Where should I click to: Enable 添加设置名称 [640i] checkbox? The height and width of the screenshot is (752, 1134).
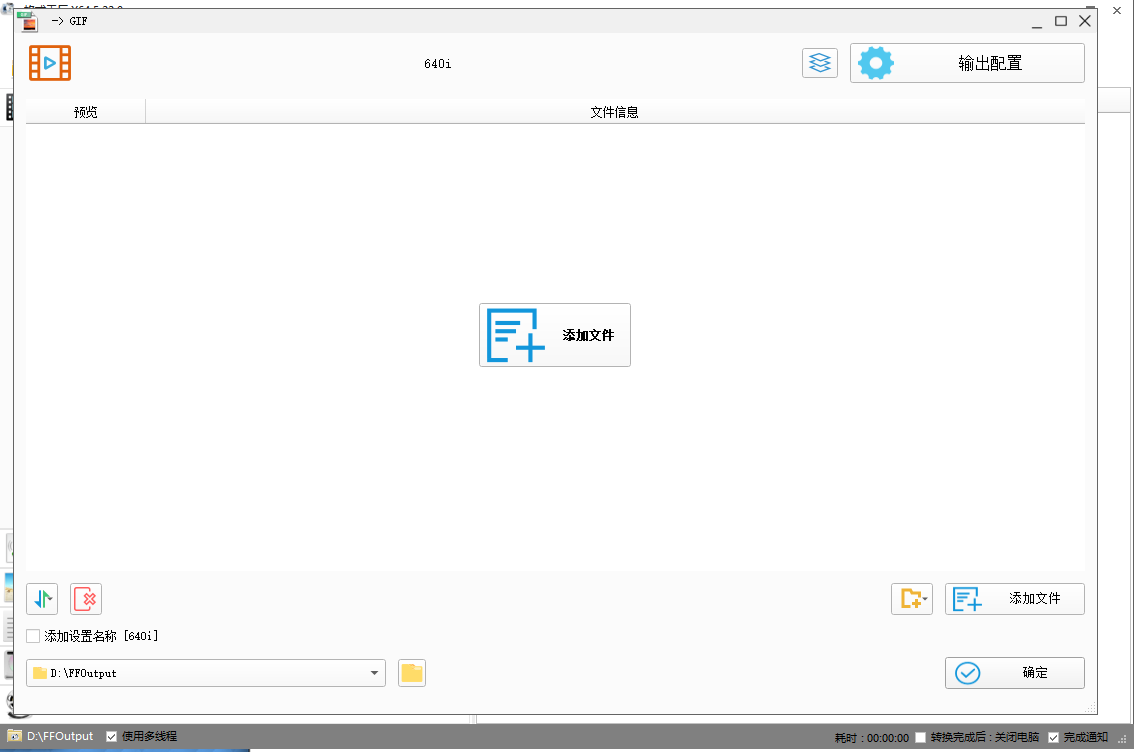(34, 636)
